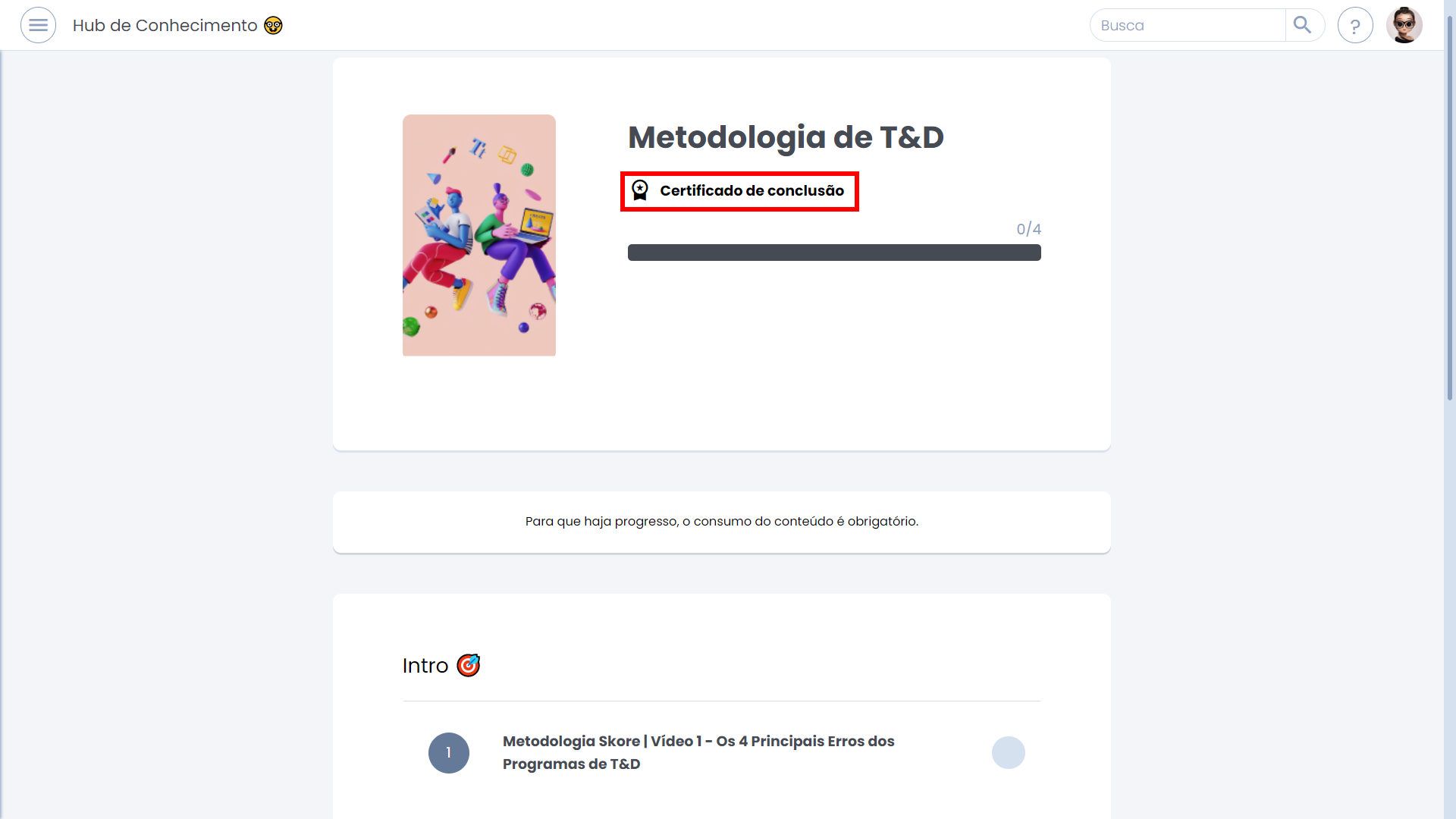Click the Metodologia de T&D cover image

(479, 235)
